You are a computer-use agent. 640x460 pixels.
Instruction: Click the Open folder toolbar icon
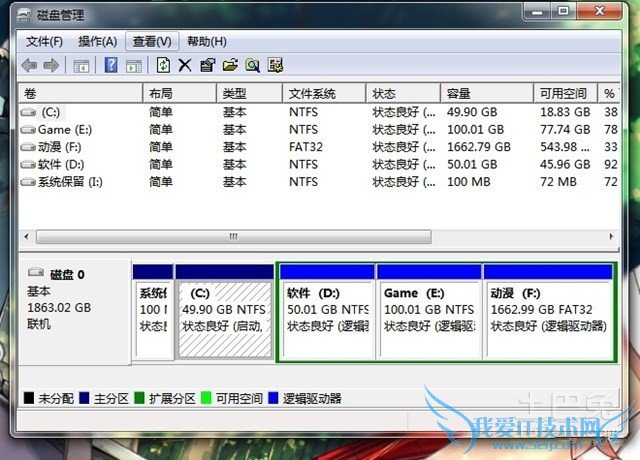tap(230, 65)
